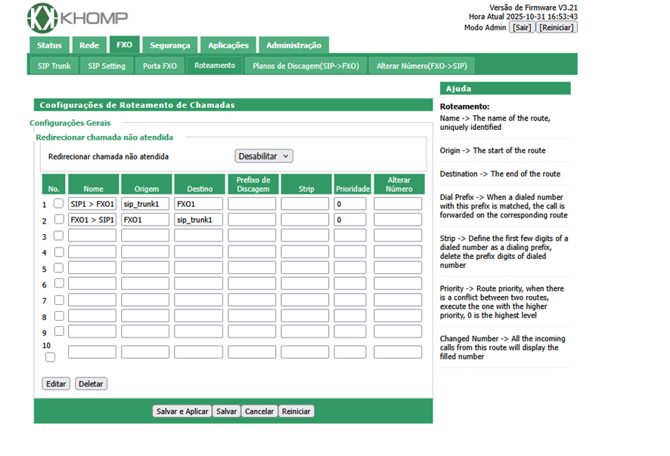Check the checkbox for route row 1
Viewport: 670px width, 456px height.
click(x=58, y=204)
